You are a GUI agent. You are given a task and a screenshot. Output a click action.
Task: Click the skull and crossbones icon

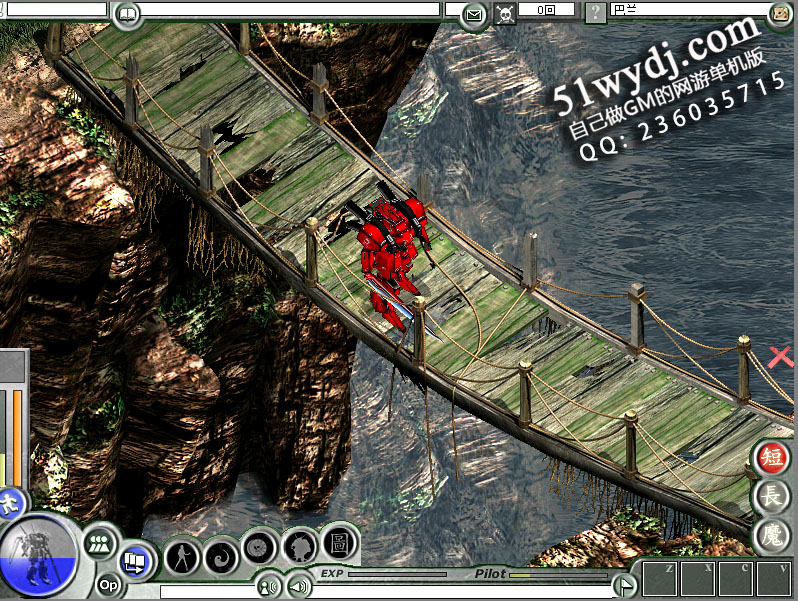pos(505,14)
